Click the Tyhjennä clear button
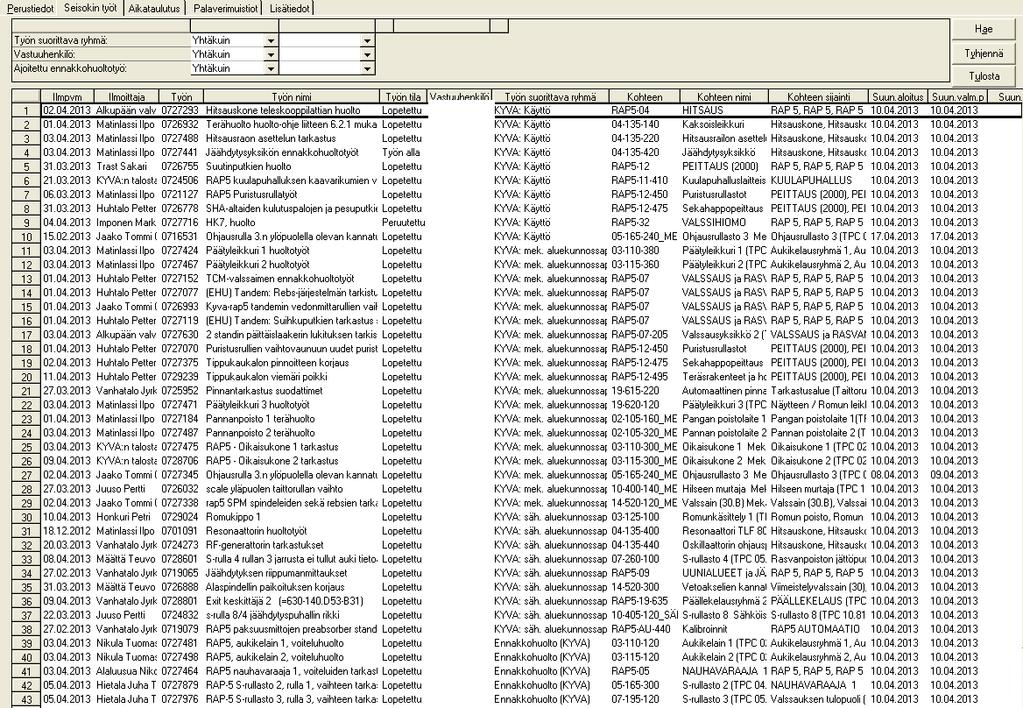1023x708 pixels. (983, 53)
